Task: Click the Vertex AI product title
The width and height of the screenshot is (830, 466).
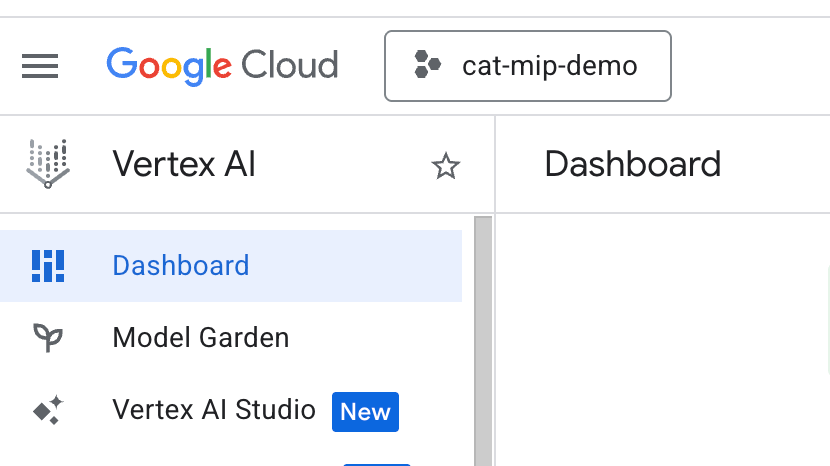Action: coord(184,164)
